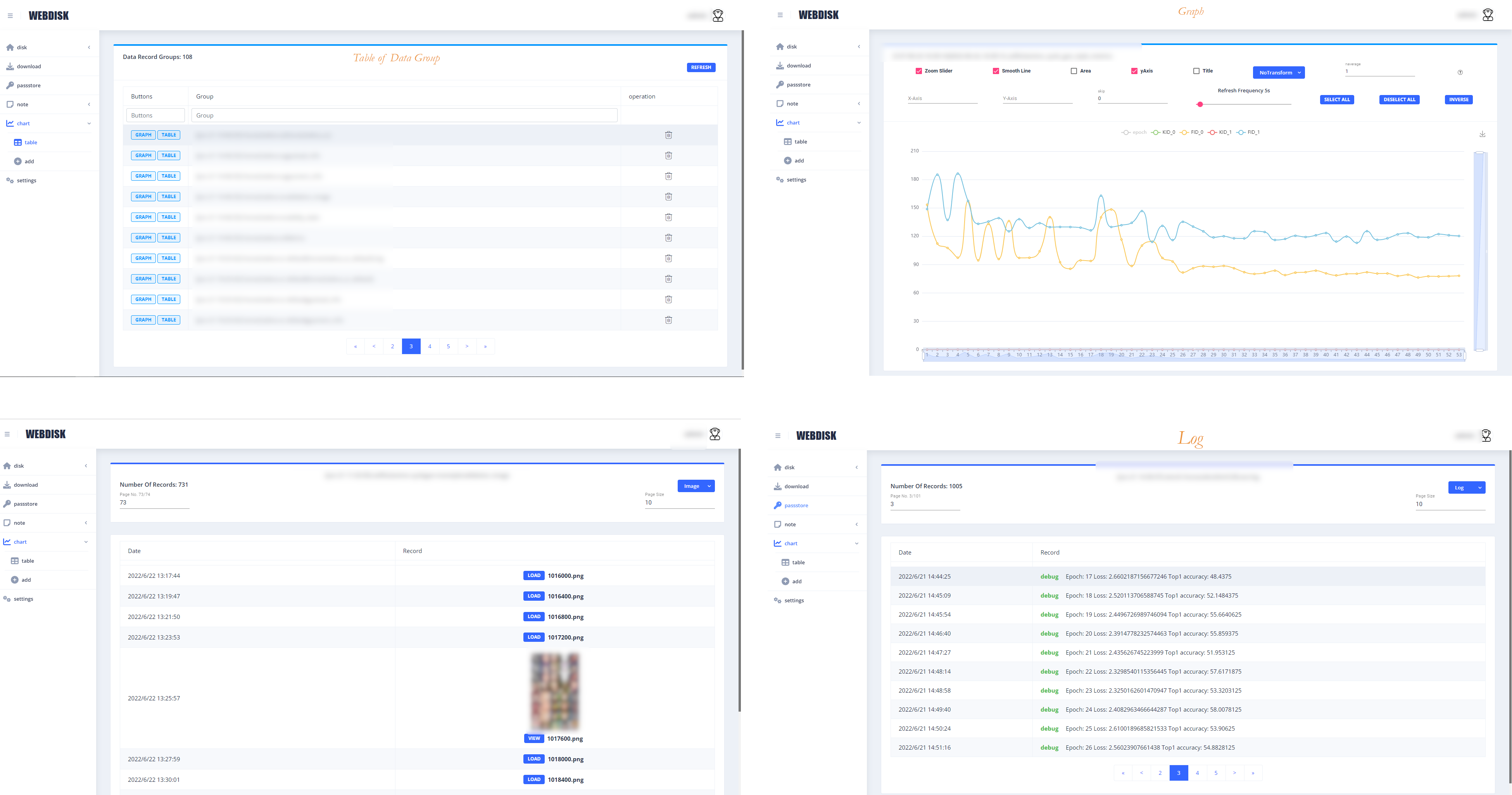Enable the Title checkbox
This screenshot has width=1512, height=795.
click(1196, 71)
